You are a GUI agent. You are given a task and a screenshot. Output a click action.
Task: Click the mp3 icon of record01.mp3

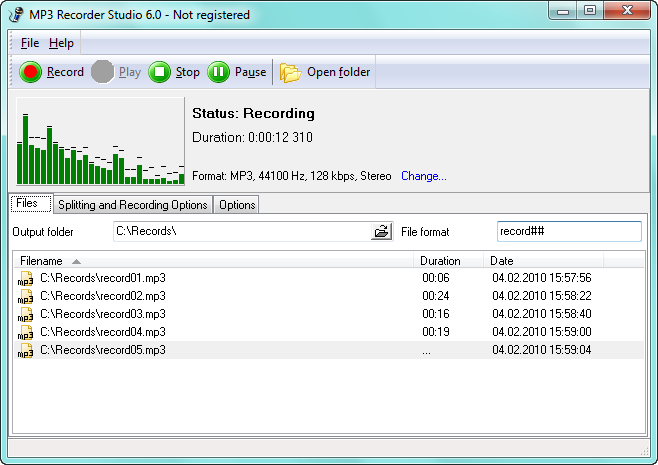tap(26, 279)
